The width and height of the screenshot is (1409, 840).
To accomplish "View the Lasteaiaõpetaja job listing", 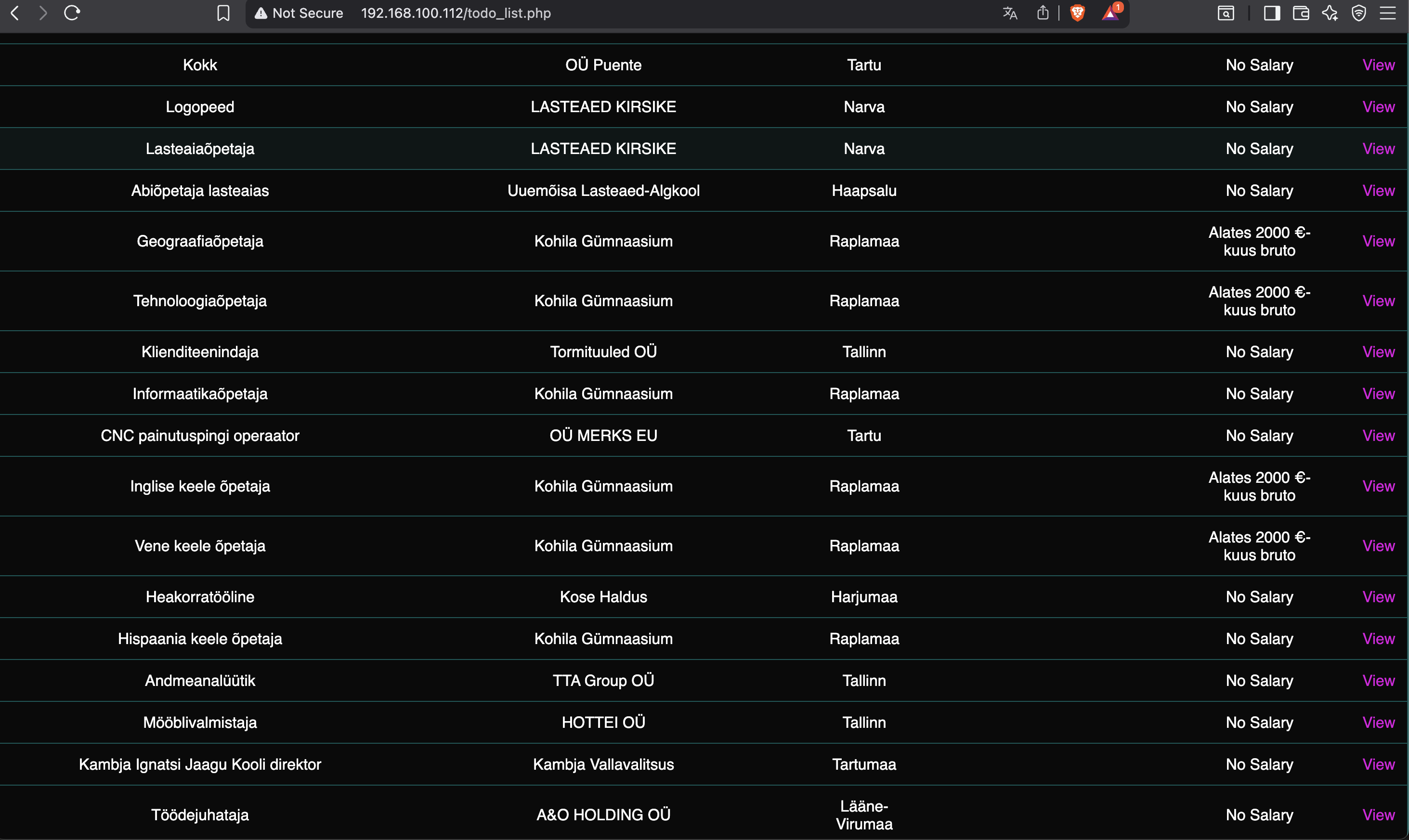I will (x=1379, y=149).
